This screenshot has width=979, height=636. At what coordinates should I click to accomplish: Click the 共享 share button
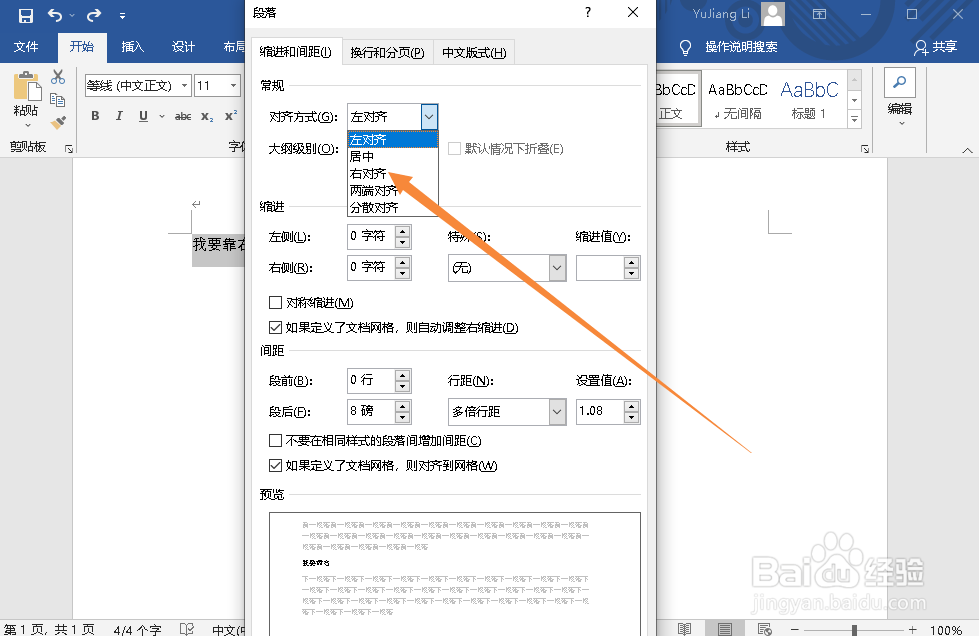point(935,47)
